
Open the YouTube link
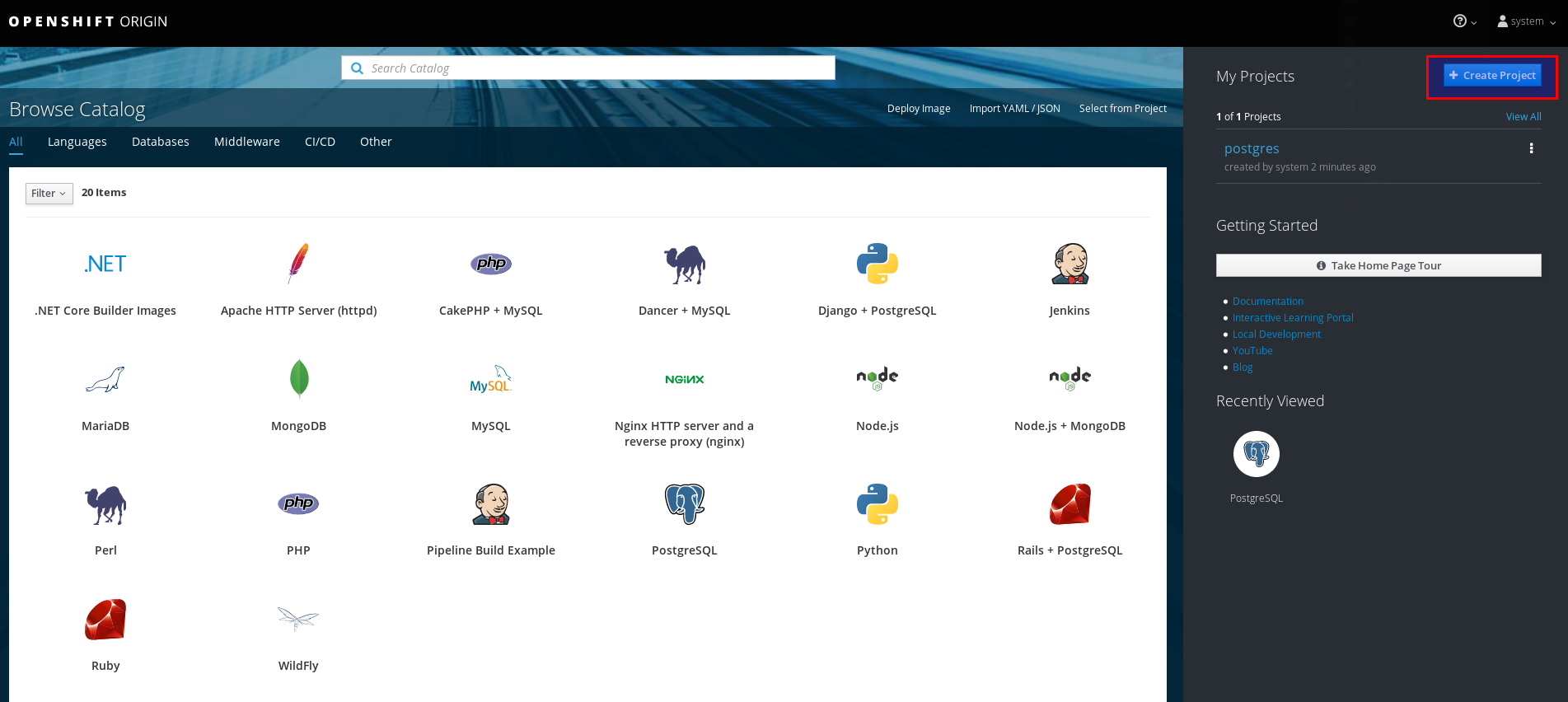coord(1252,351)
